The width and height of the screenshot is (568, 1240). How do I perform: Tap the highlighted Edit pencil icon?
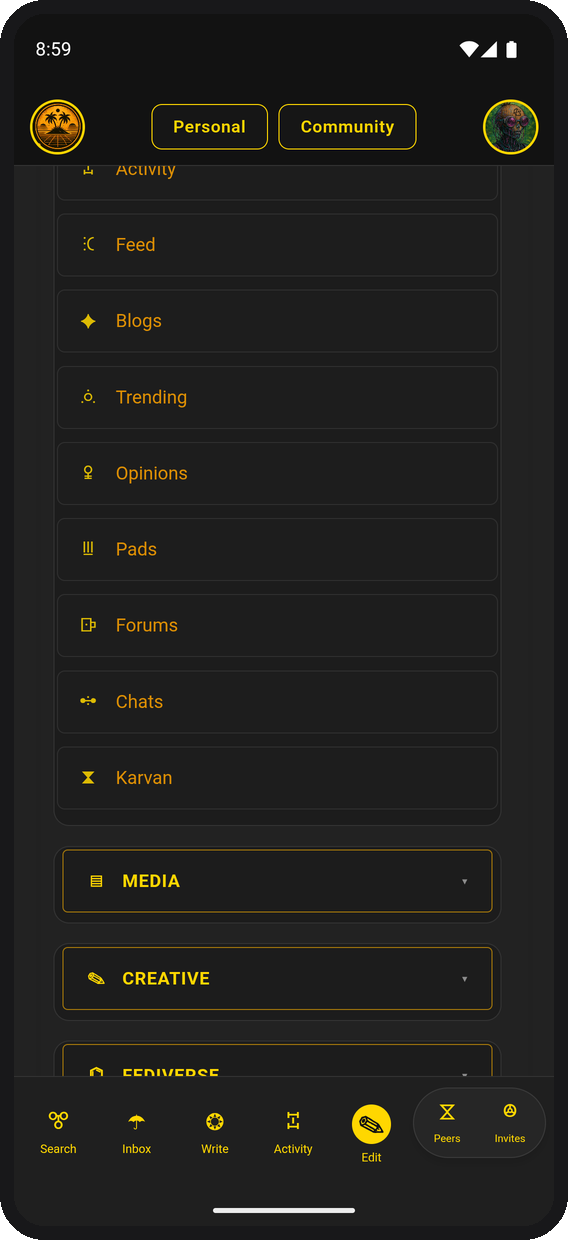371,1125
